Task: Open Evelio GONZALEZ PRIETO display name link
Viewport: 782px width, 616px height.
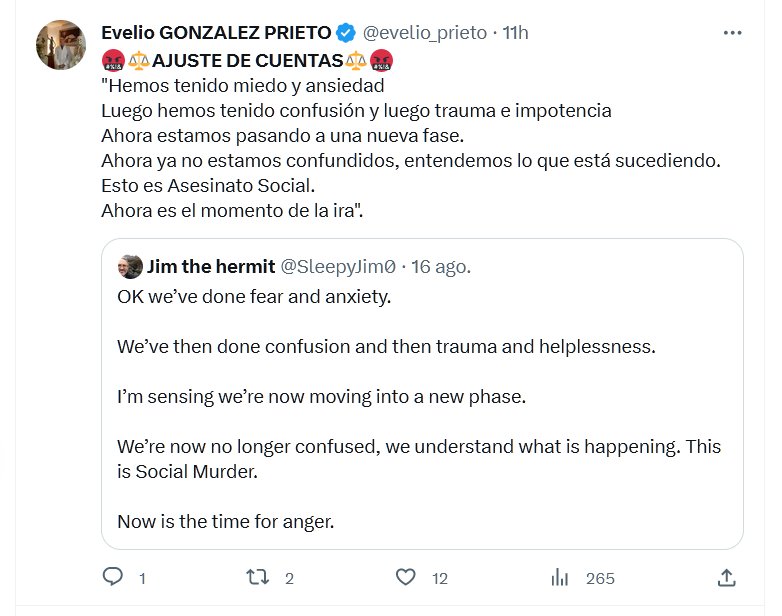Action: 216,33
